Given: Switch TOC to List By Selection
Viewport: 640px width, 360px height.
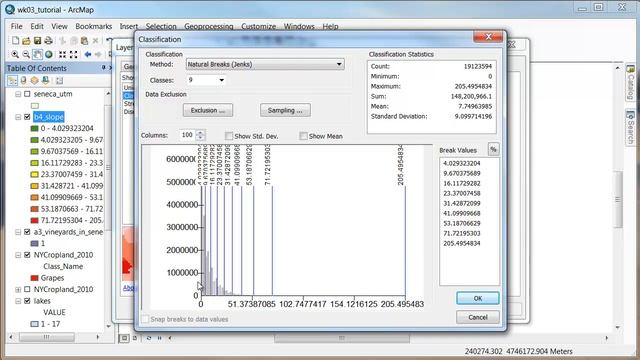Looking at the screenshot, I should tap(46, 80).
